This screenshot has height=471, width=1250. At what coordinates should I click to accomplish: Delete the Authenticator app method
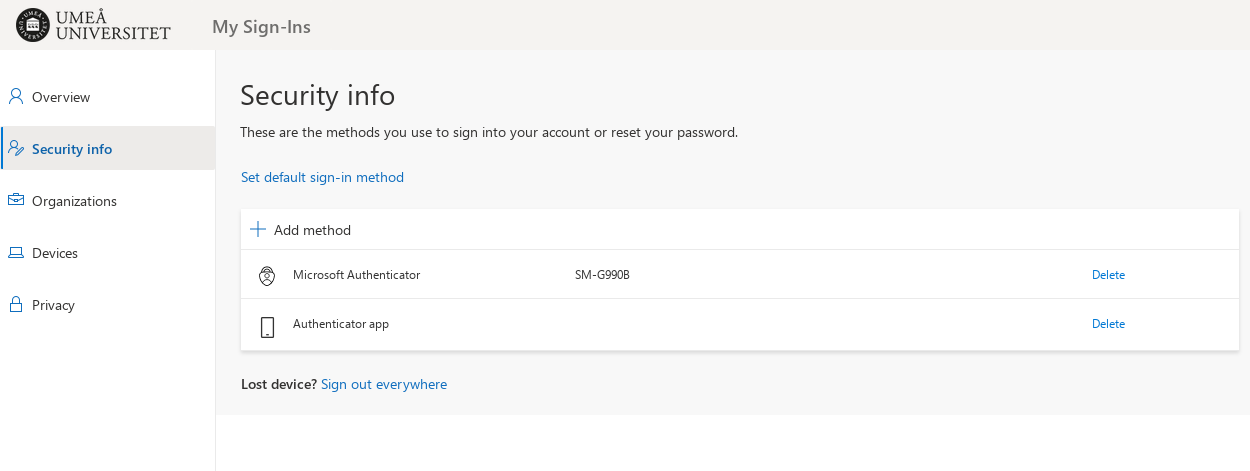pos(1108,324)
